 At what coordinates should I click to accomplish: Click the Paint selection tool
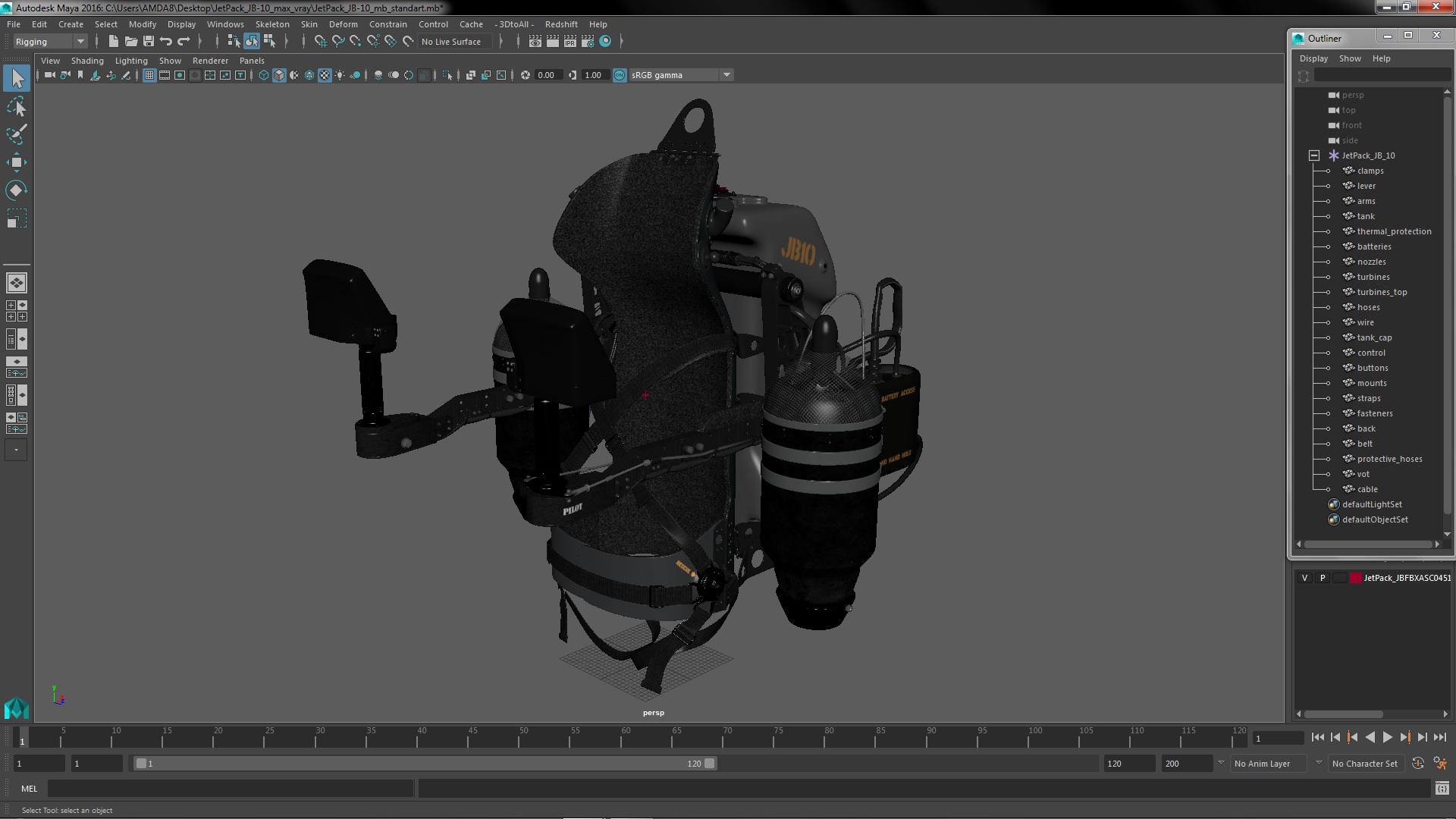pos(16,135)
